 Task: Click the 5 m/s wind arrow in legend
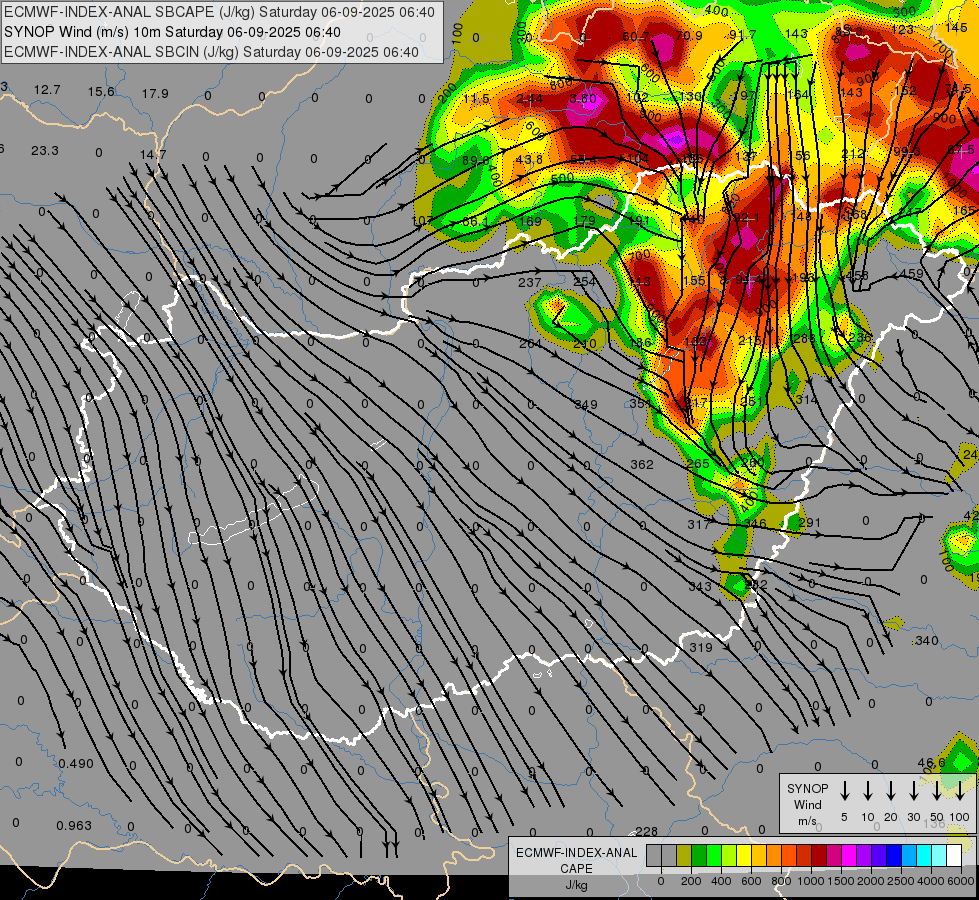tap(844, 790)
